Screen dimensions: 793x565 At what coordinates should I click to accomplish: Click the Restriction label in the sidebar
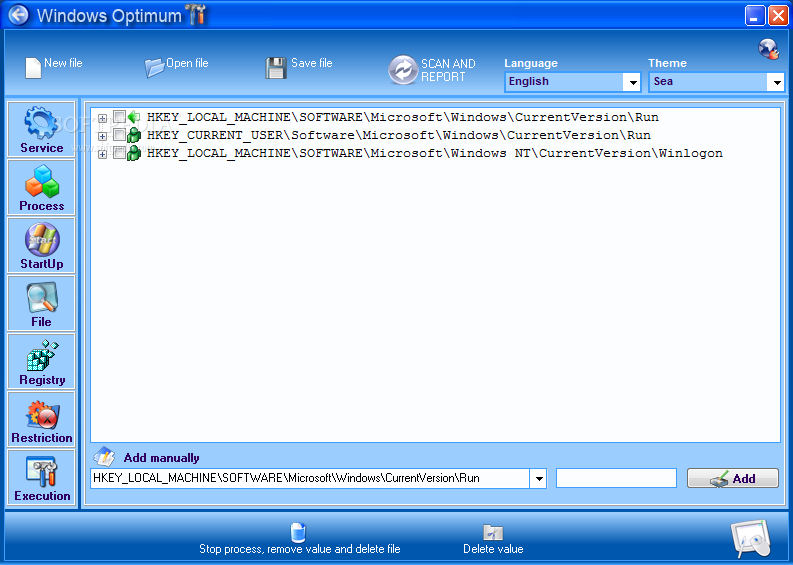(x=42, y=438)
